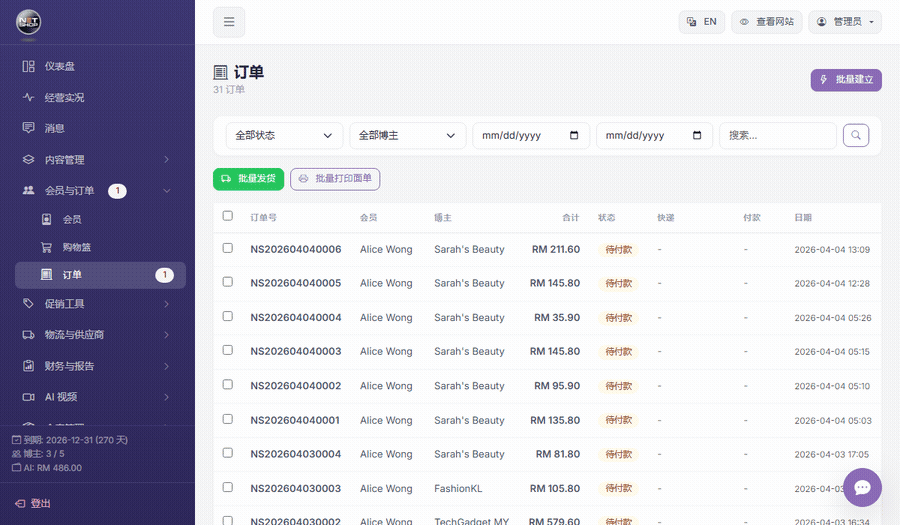Check order NS202604040004

[228, 316]
